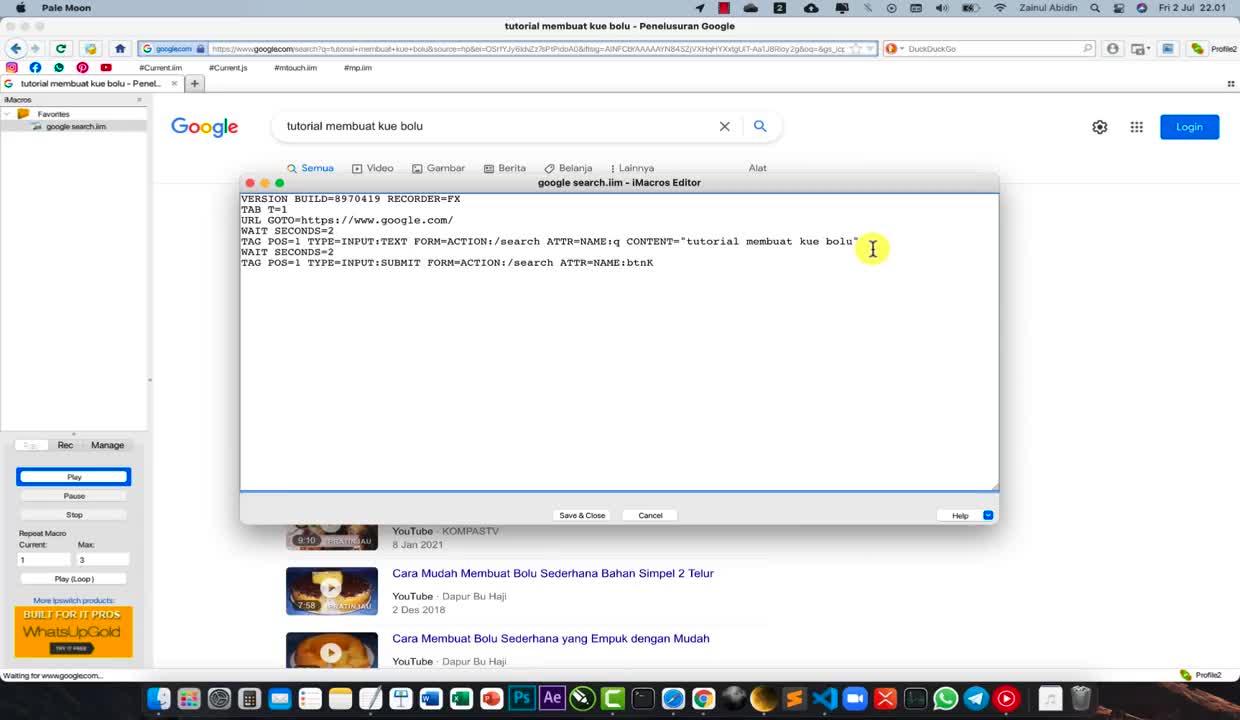The width and height of the screenshot is (1240, 720).
Task: Select the Gambar search tab
Action: pos(438,168)
